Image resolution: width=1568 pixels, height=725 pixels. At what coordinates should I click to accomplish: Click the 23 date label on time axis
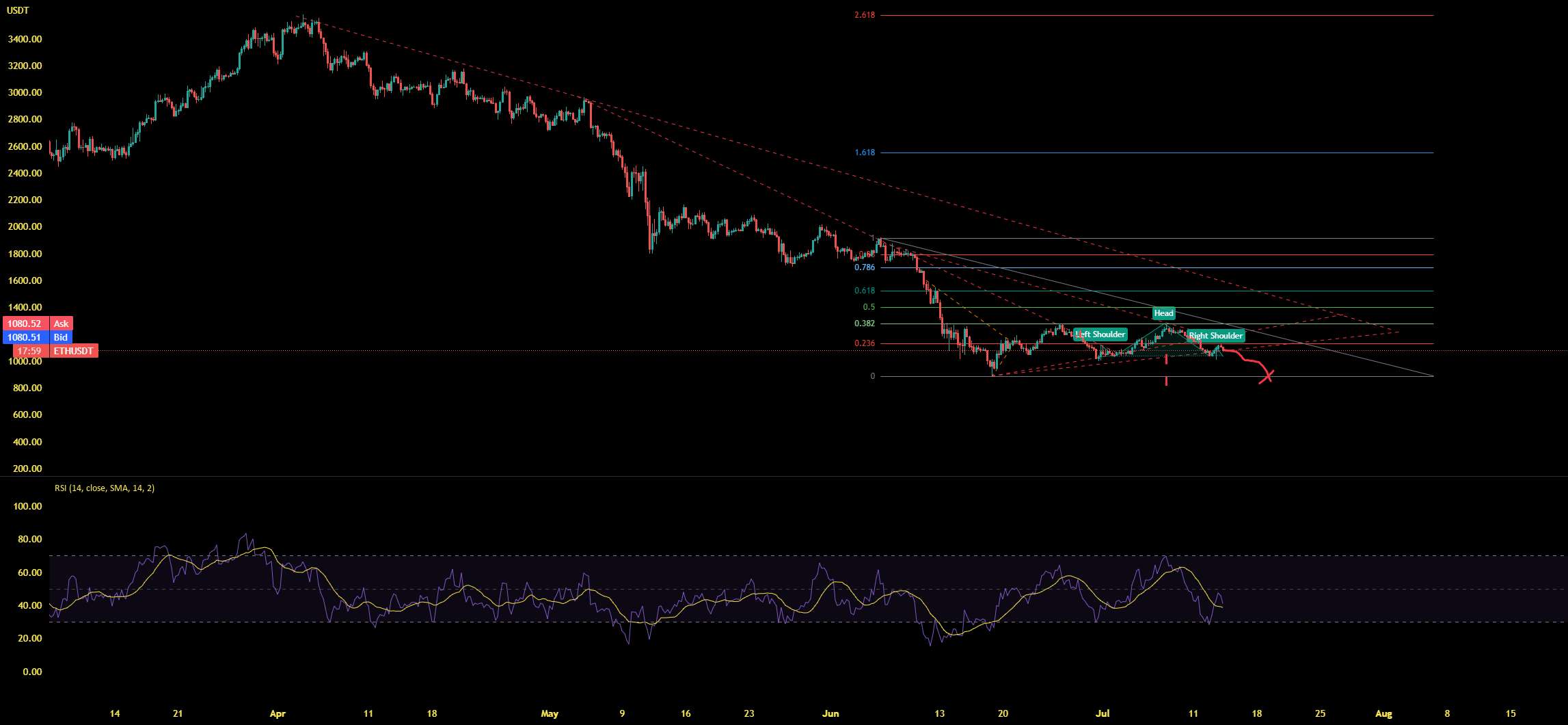[749, 714]
